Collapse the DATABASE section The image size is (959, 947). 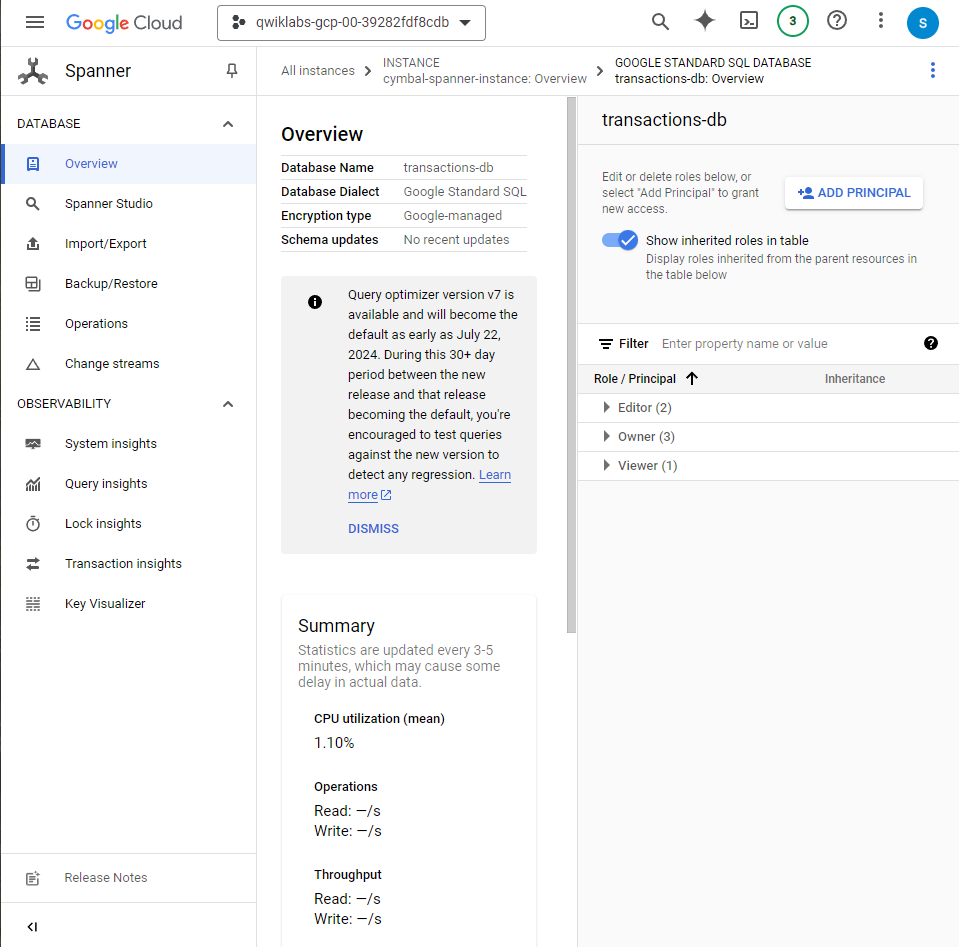click(x=228, y=124)
